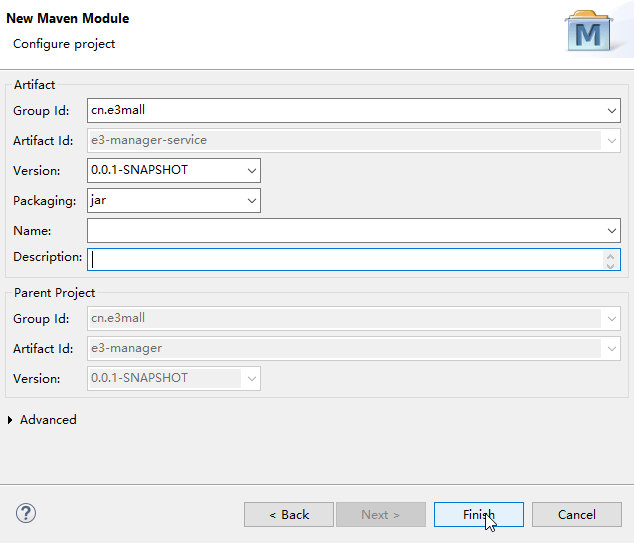Open the help question mark icon
Screen dimensions: 634x543
pyautogui.click(x=27, y=514)
